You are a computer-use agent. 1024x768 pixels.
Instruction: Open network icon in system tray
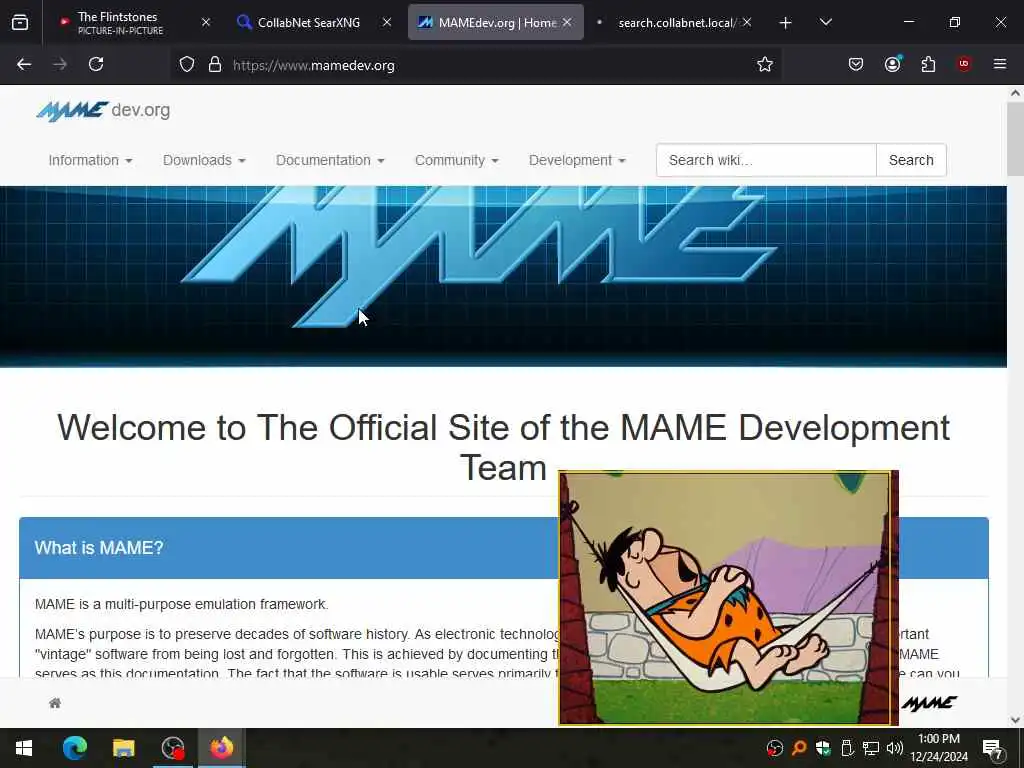click(871, 748)
